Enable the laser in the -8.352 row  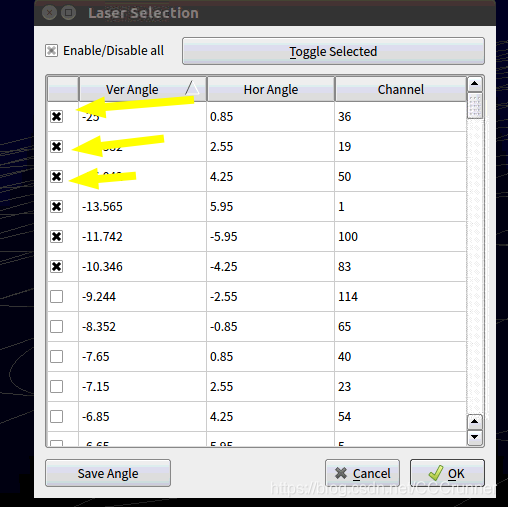click(57, 327)
